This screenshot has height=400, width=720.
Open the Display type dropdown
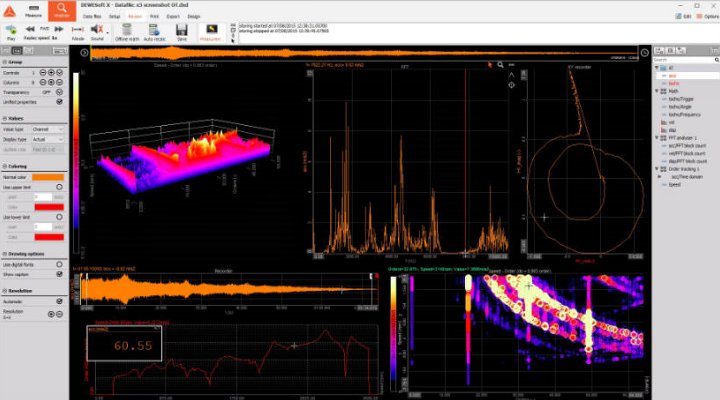47,140
